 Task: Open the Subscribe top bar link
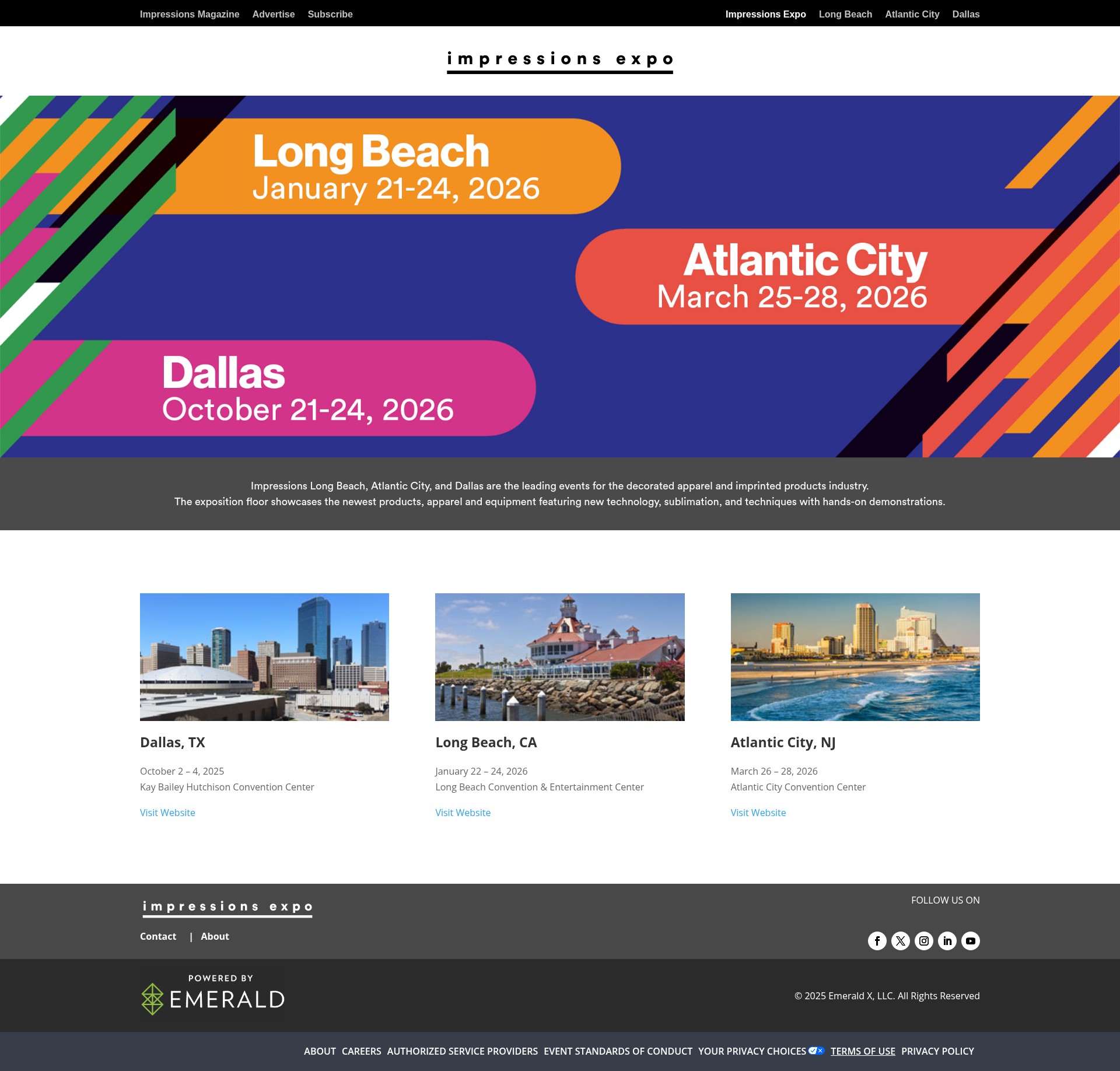[x=330, y=14]
